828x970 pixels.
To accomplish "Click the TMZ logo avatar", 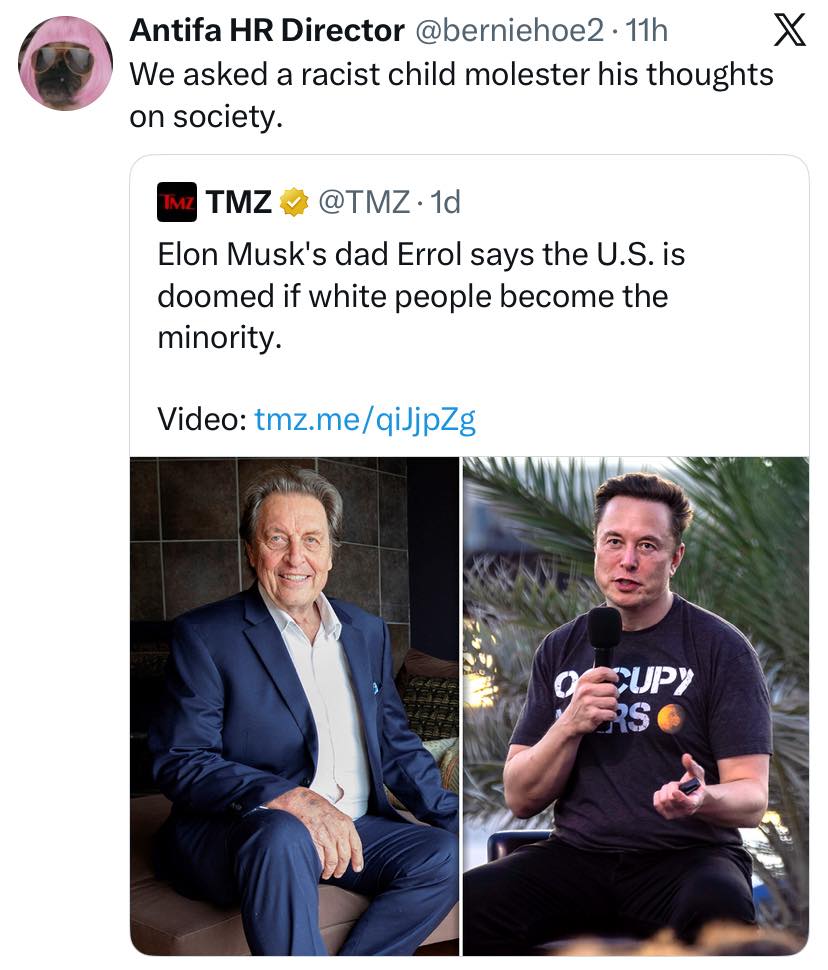I will 177,202.
